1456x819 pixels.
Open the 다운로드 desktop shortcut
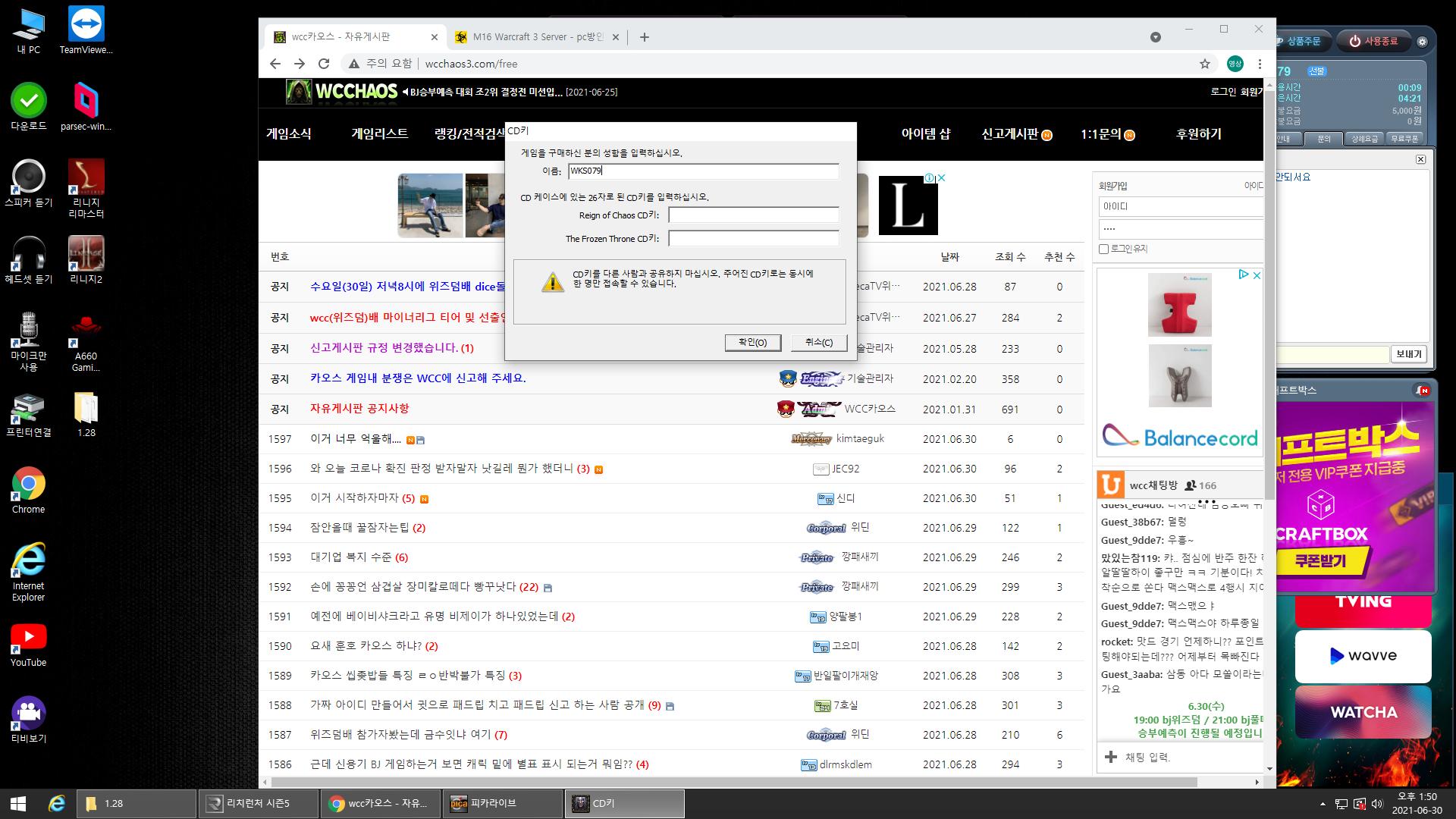29,107
